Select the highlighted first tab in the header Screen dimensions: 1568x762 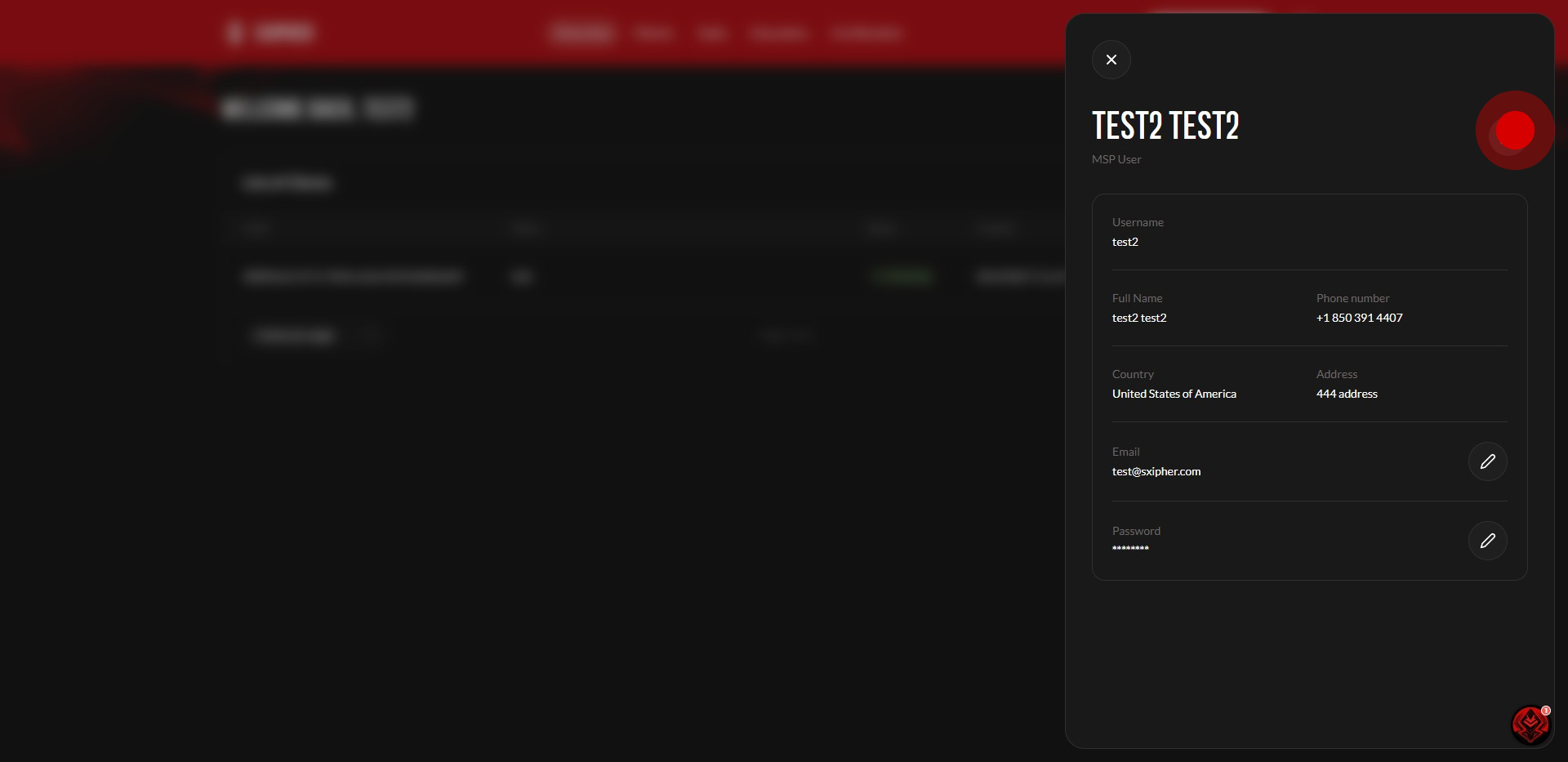[581, 33]
